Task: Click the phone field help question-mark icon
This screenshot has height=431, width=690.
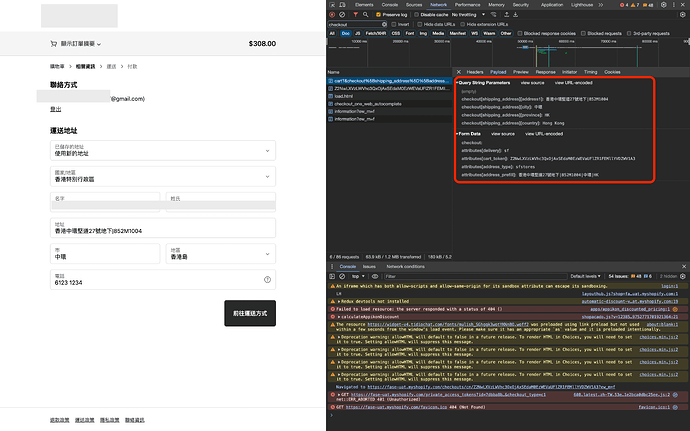Action: coord(267,280)
